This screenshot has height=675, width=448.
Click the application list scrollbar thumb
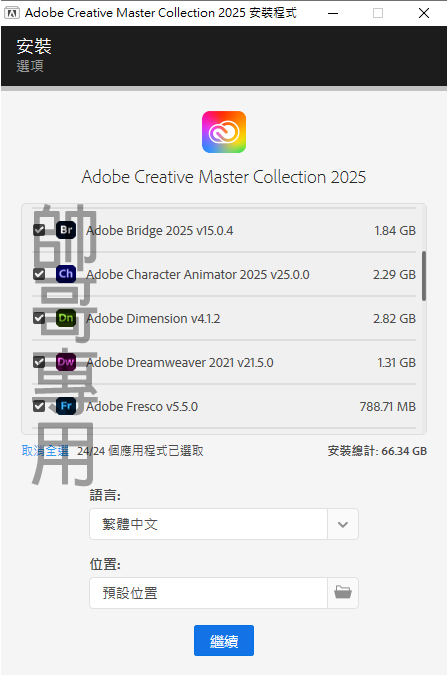tap(424, 276)
